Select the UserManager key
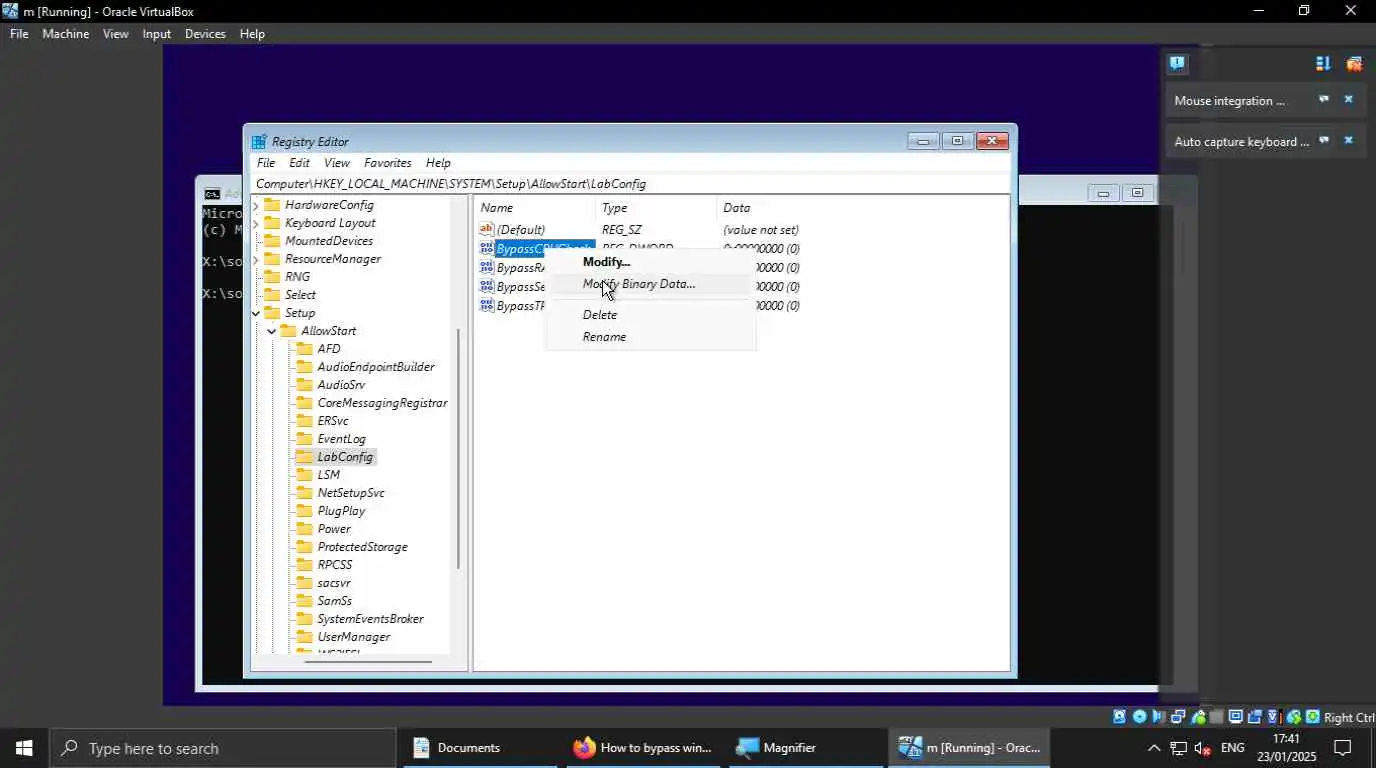 [353, 637]
